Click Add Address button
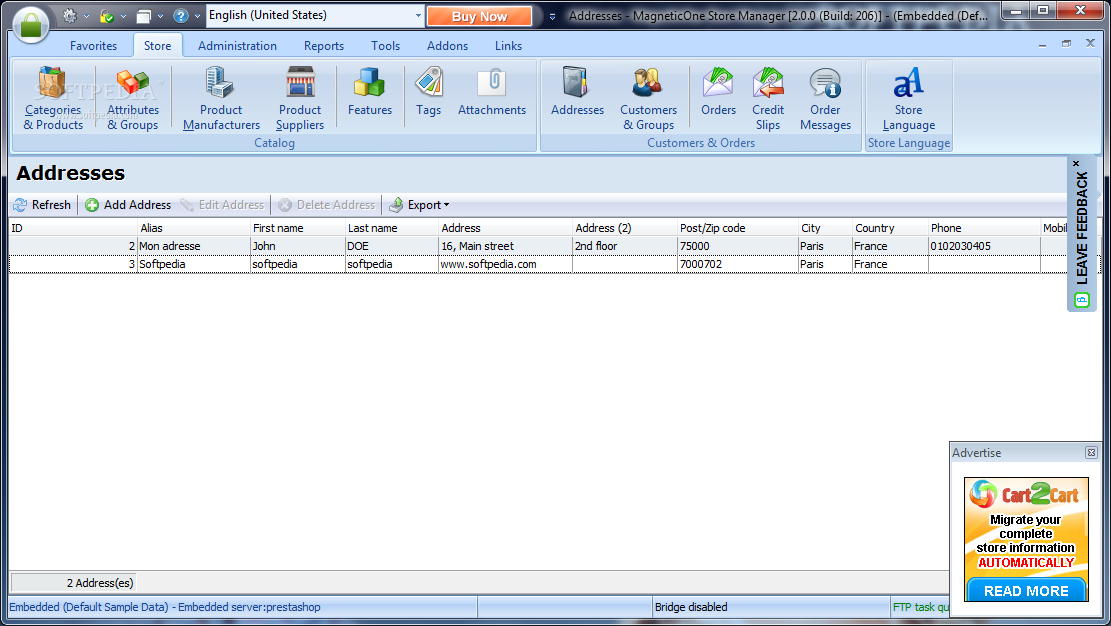 [128, 205]
